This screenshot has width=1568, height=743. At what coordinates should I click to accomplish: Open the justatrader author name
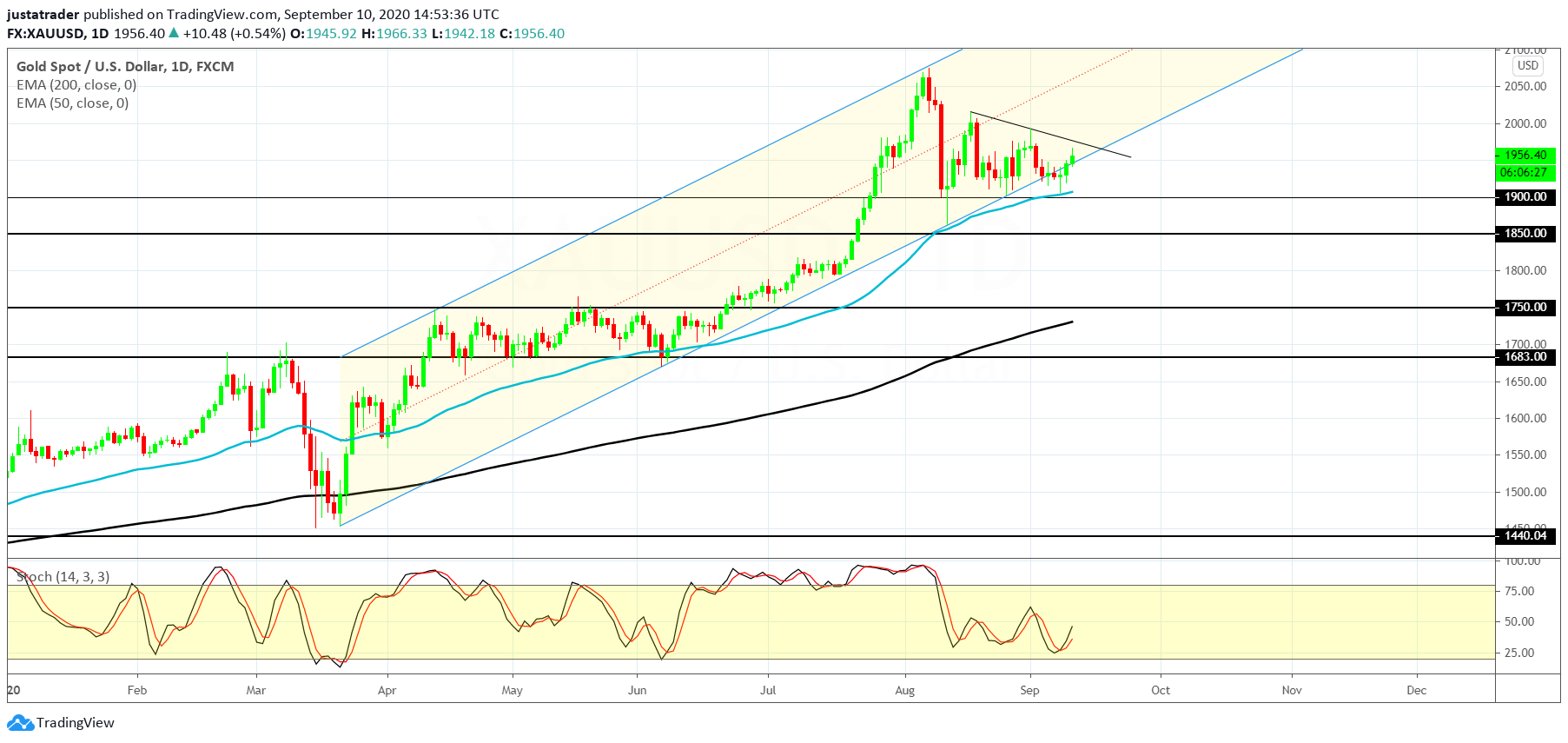(x=43, y=15)
